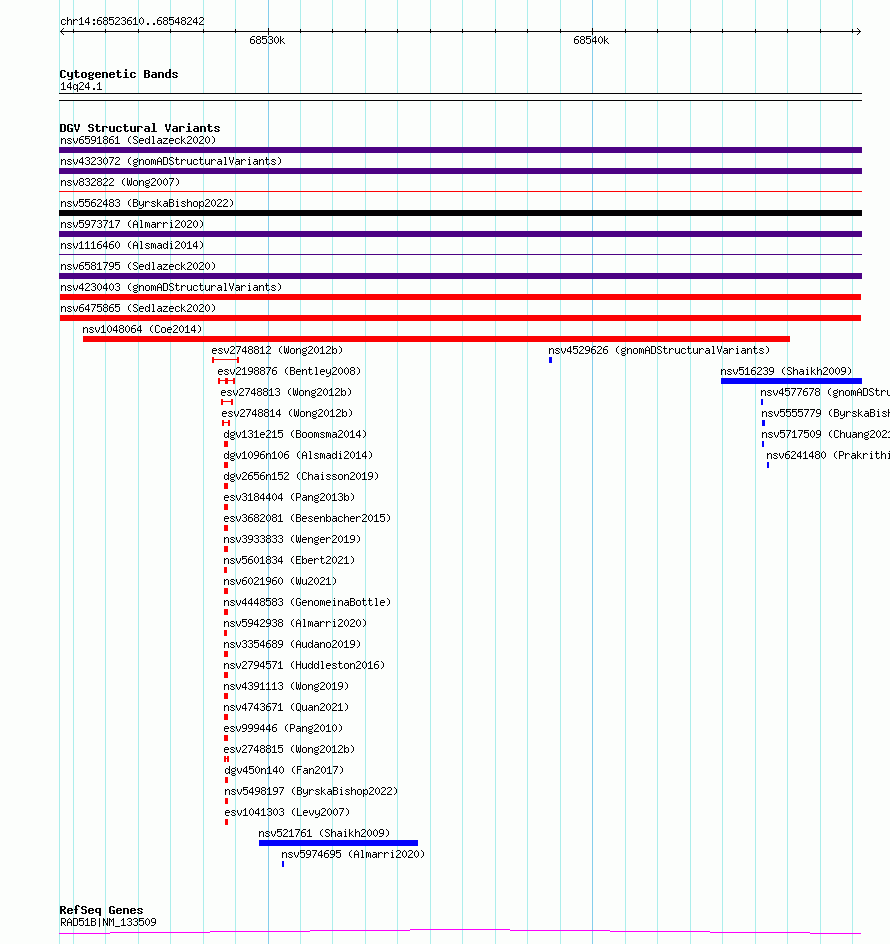Image resolution: width=890 pixels, height=944 pixels.
Task: Select nsv2794571 (Huddleston2016) variant
Action: pos(304,666)
